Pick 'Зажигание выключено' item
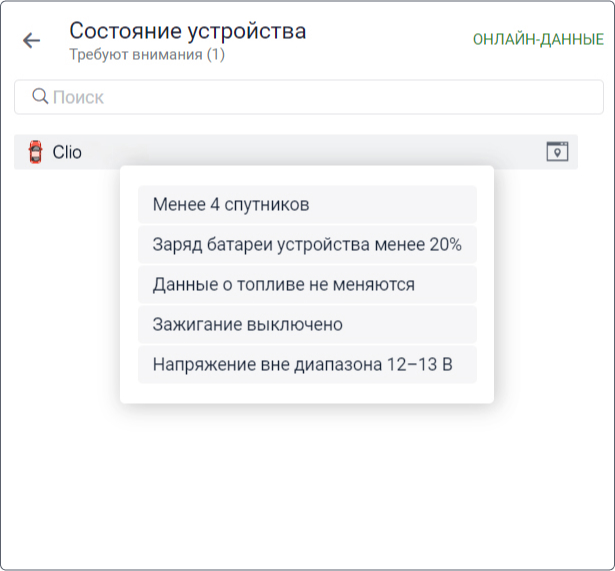 coord(307,325)
